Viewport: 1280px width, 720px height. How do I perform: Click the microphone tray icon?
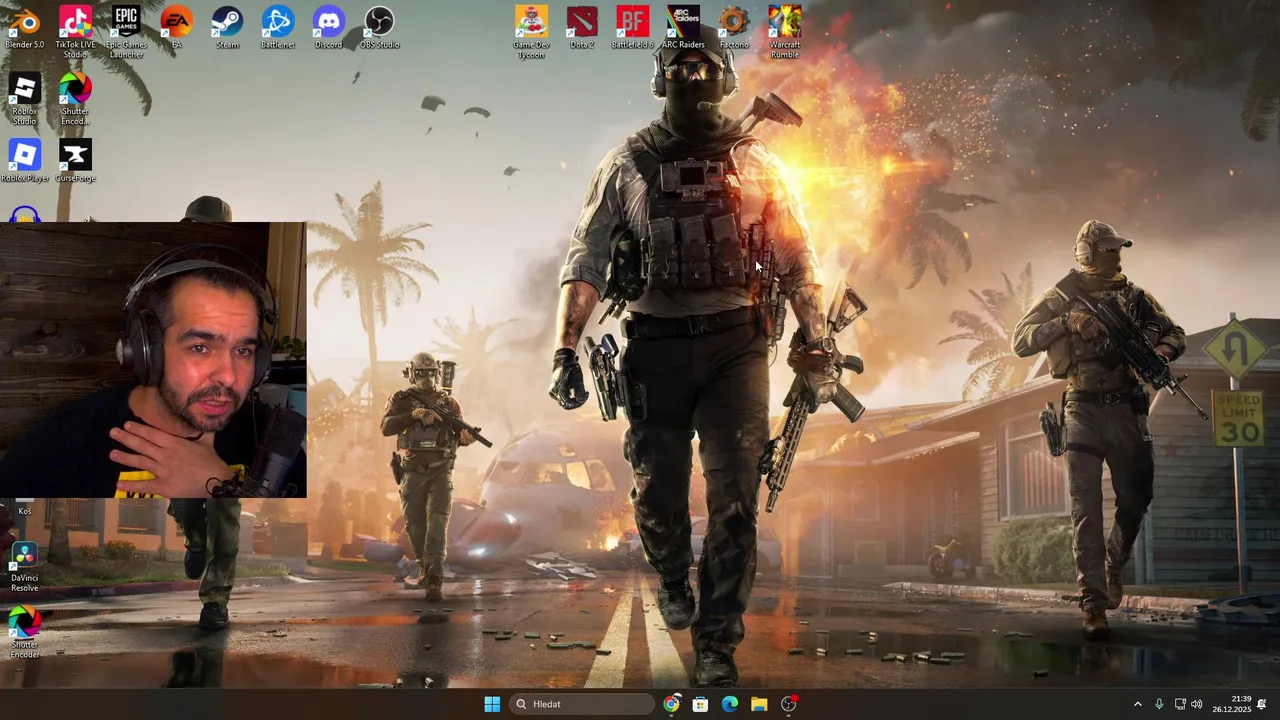pyautogui.click(x=1159, y=704)
